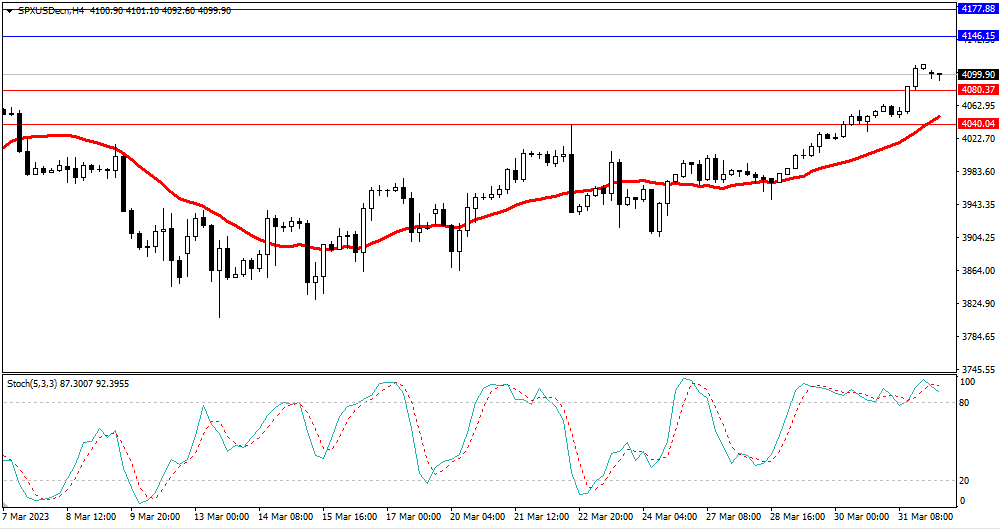
Task: Click the 9 Mar 20:00 time label
Action: point(155,516)
